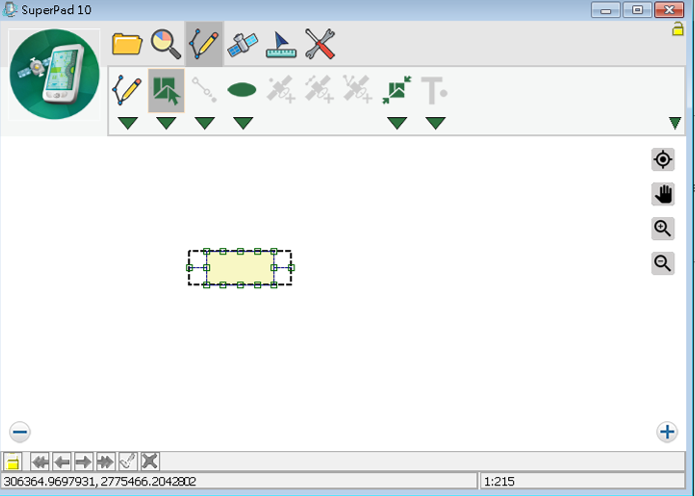Expand dropdown under the ellipse tool

click(243, 123)
